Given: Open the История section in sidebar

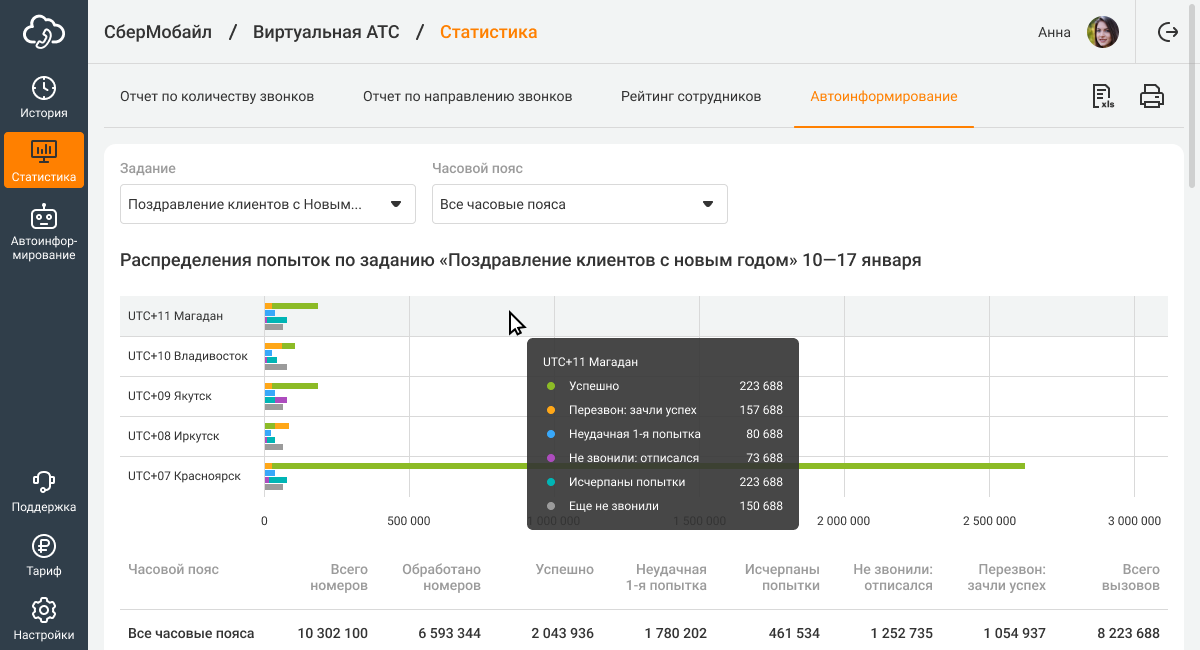Looking at the screenshot, I should click(x=44, y=97).
